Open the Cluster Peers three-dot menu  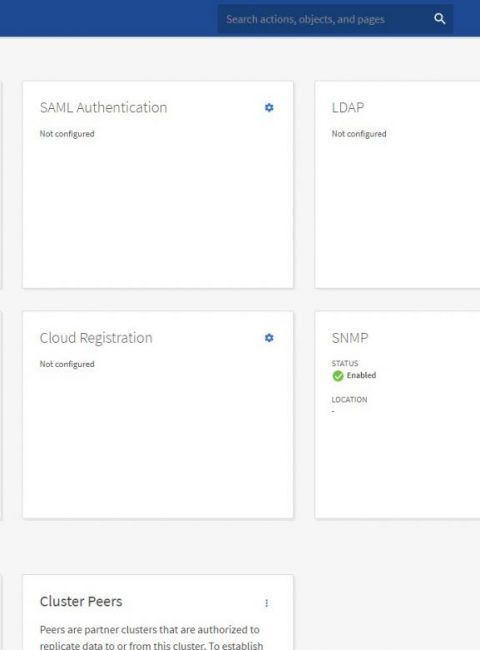[267, 603]
